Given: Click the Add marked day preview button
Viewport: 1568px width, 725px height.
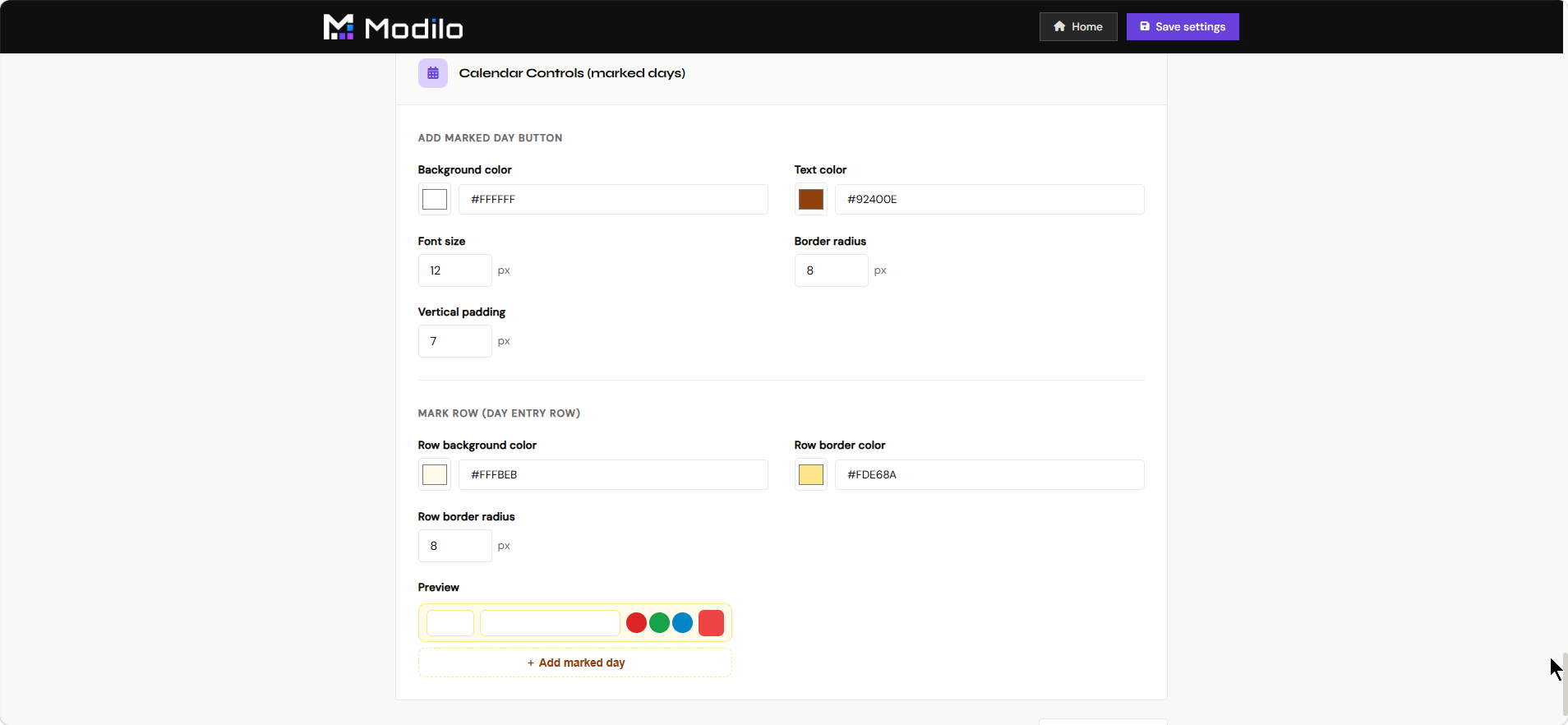Looking at the screenshot, I should [x=575, y=663].
